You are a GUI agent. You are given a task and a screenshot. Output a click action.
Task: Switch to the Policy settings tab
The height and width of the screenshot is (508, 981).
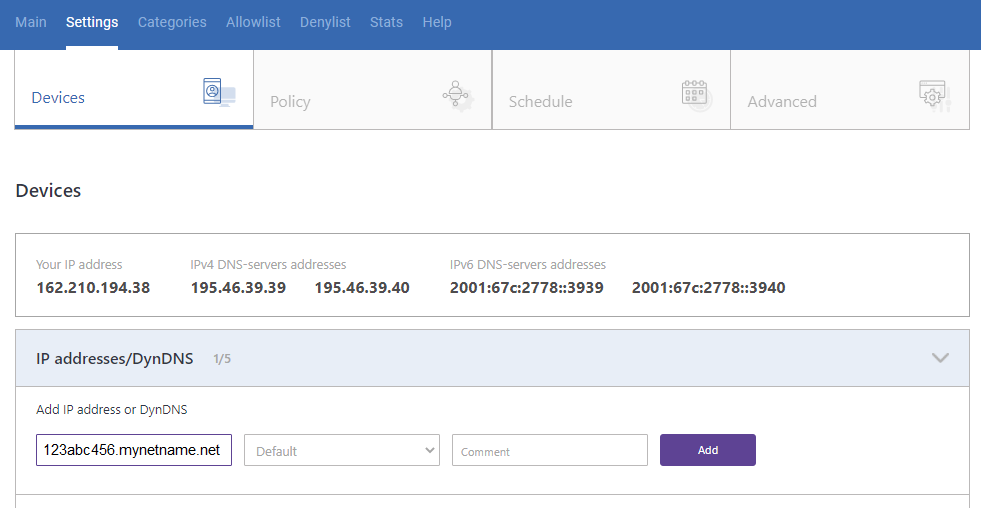pyautogui.click(x=373, y=89)
